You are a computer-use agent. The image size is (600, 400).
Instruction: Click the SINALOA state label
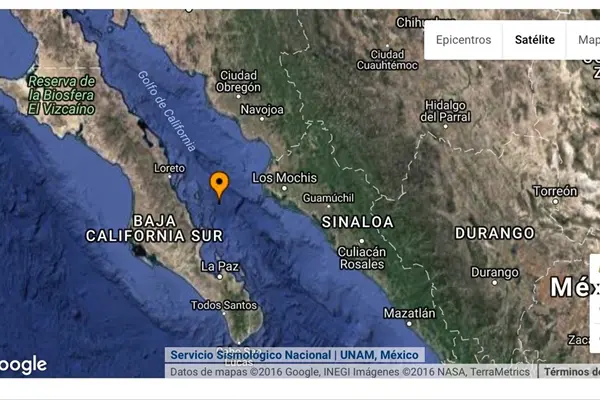tap(357, 221)
